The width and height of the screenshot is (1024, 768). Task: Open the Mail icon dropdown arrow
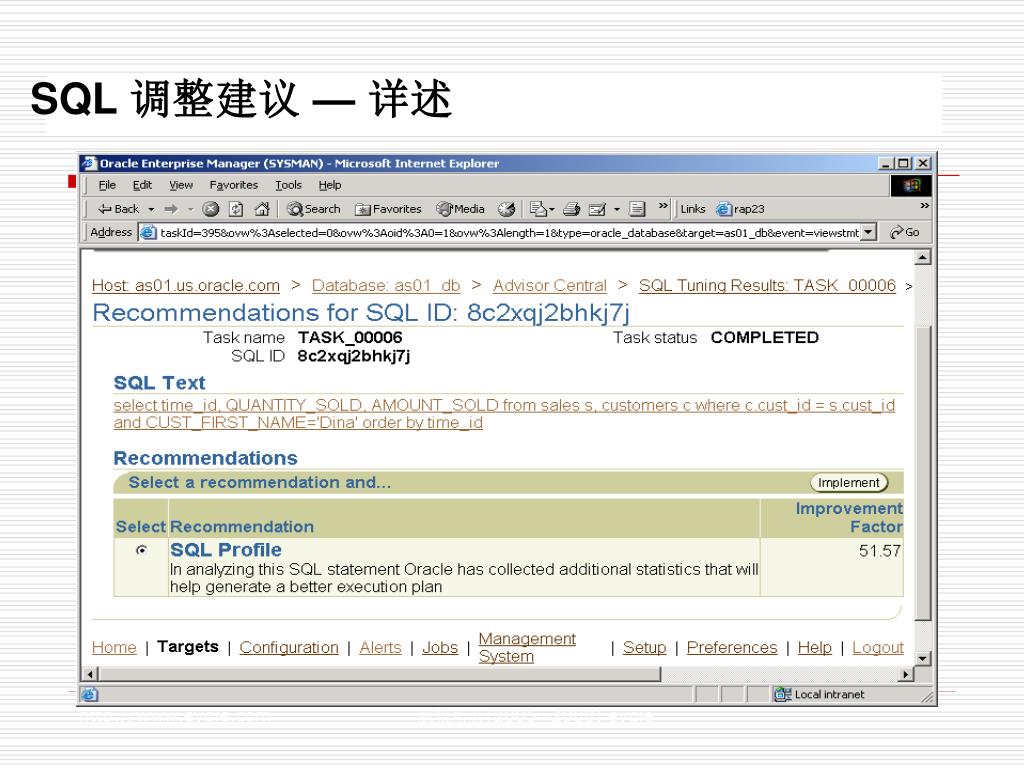tap(552, 210)
